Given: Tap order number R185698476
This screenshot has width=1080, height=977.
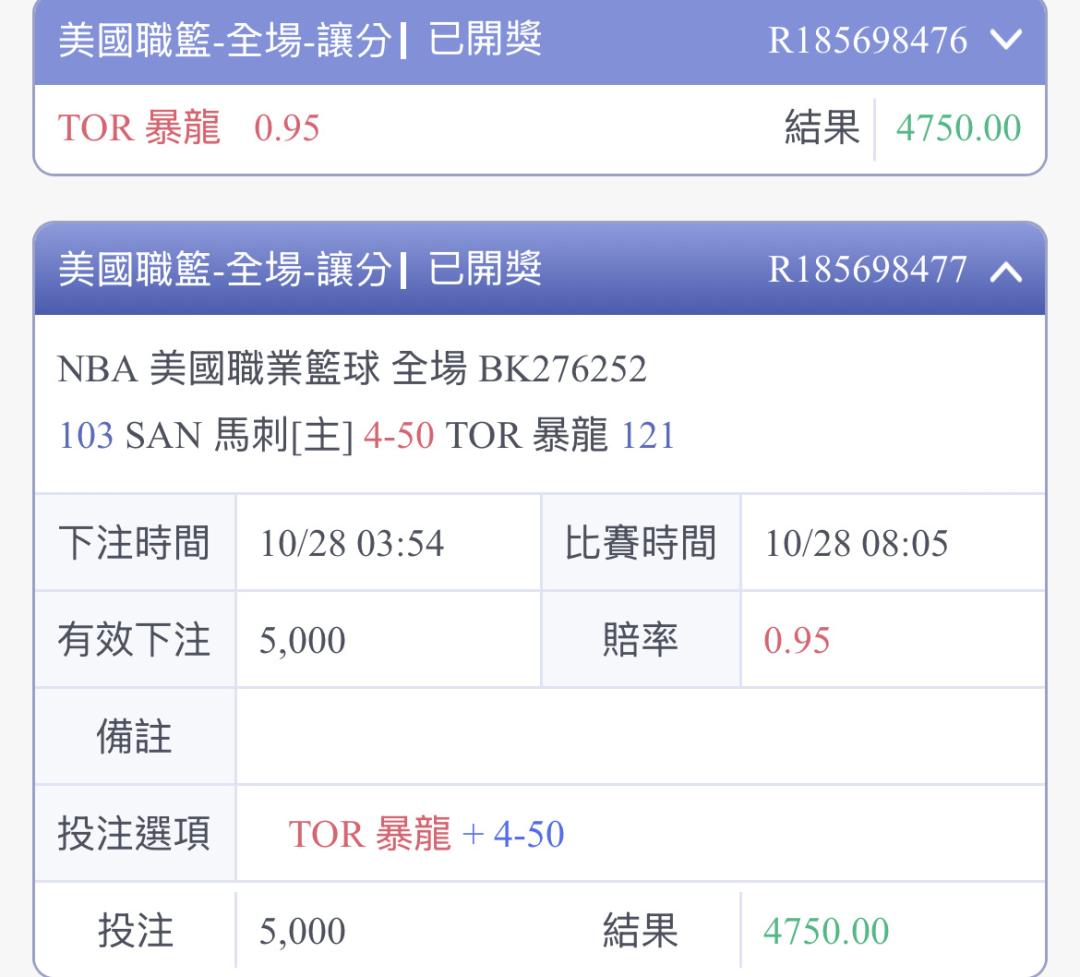Looking at the screenshot, I should click(867, 41).
